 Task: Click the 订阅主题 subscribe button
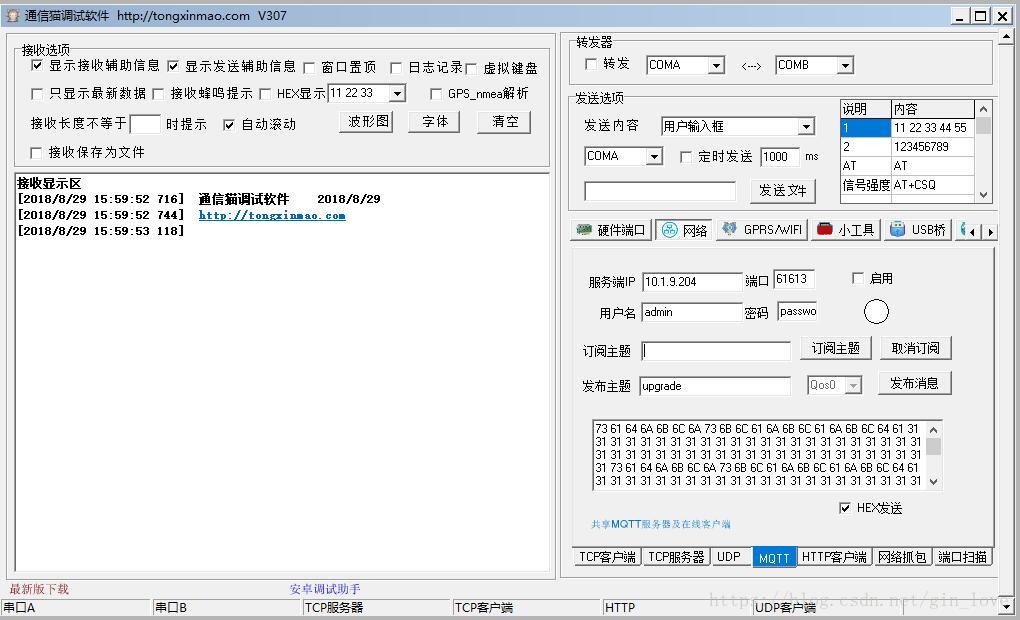tap(835, 348)
